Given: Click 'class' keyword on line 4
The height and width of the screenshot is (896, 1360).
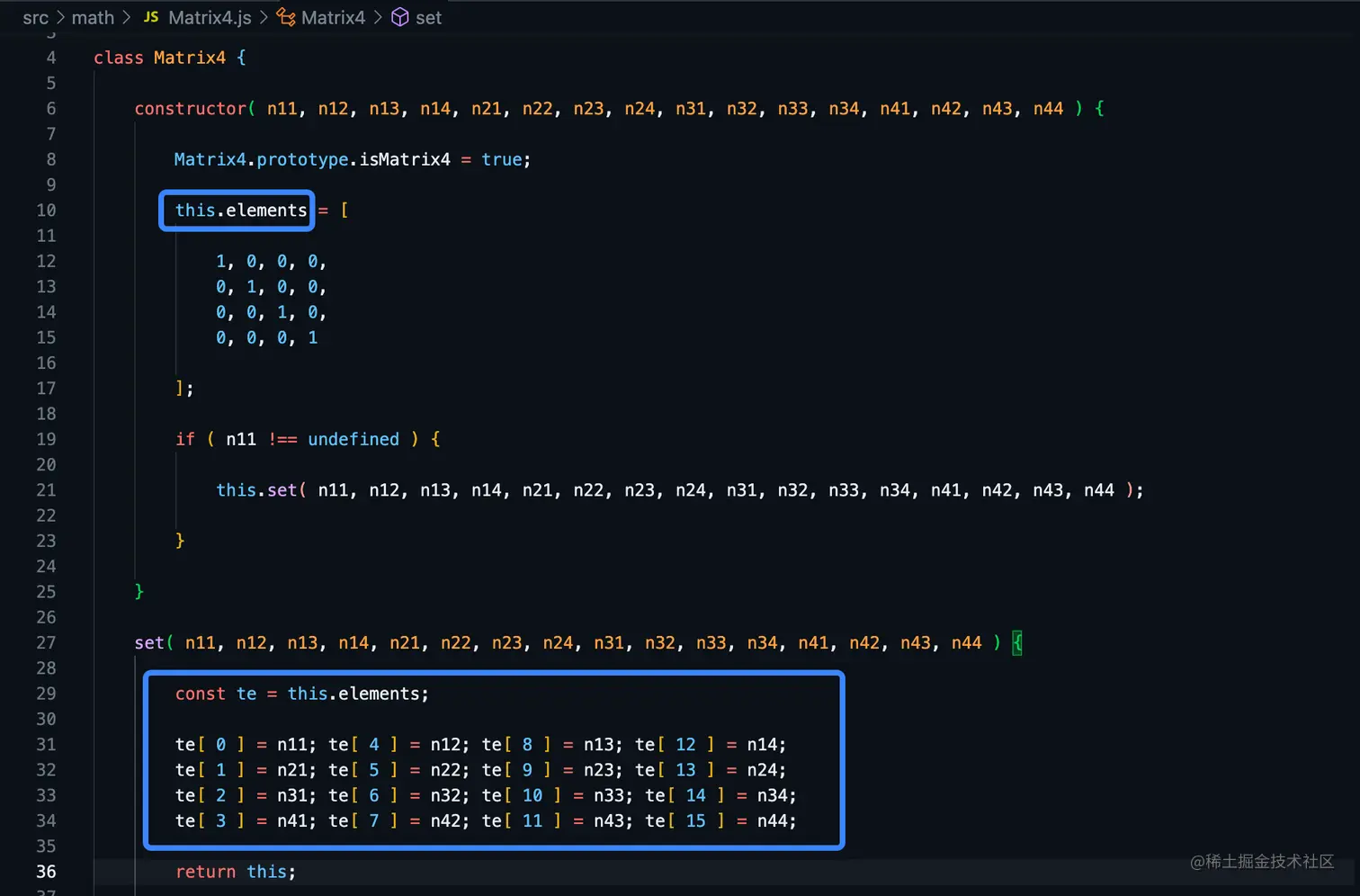Looking at the screenshot, I should click(x=119, y=58).
